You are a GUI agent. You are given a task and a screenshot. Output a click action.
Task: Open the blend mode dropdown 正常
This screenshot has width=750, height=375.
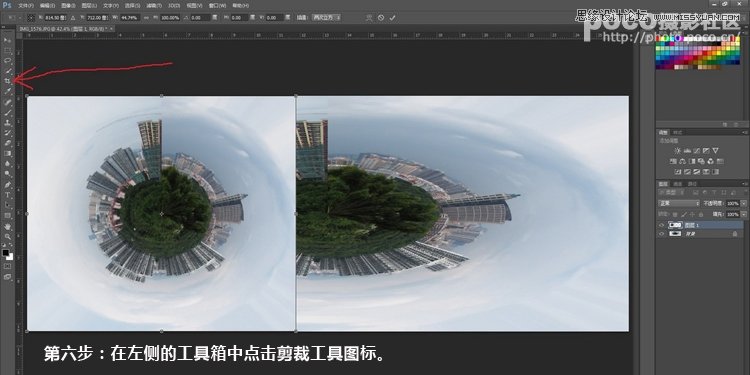tap(679, 203)
